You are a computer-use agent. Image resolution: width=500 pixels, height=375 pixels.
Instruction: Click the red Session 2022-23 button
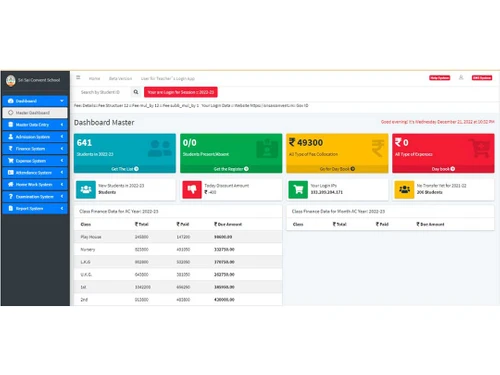181,92
